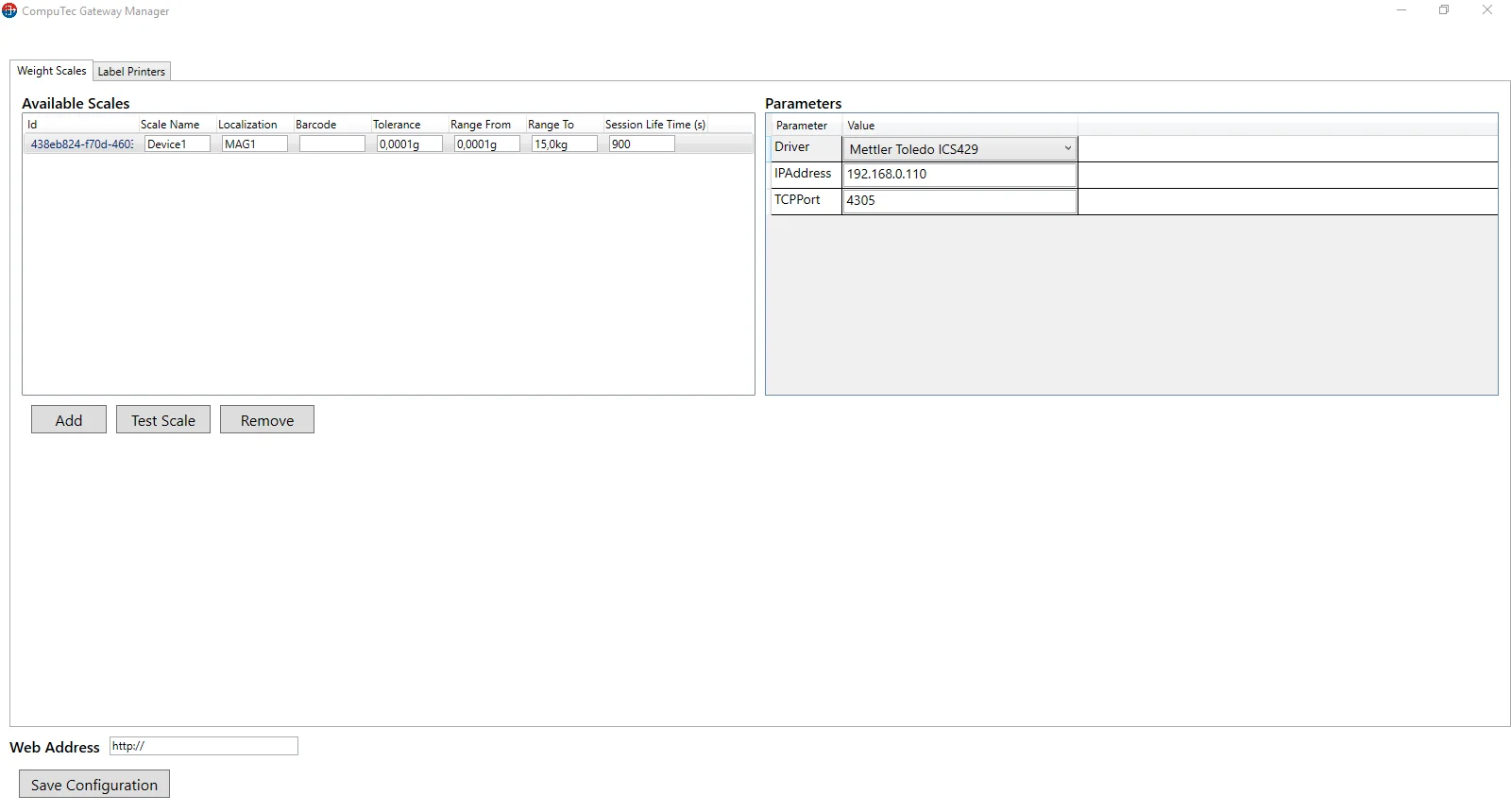Edit the IPAddress value field
The width and height of the screenshot is (1511, 812).
tap(959, 175)
